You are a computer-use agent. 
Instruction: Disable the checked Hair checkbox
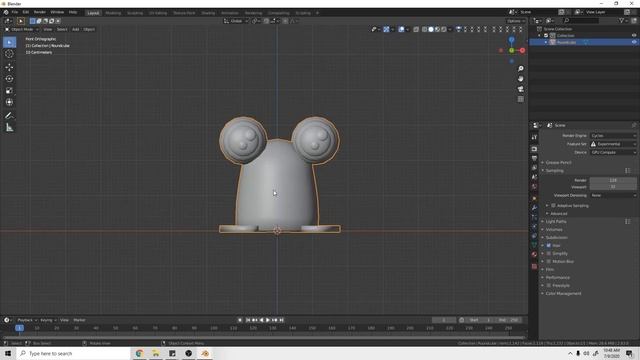point(549,245)
